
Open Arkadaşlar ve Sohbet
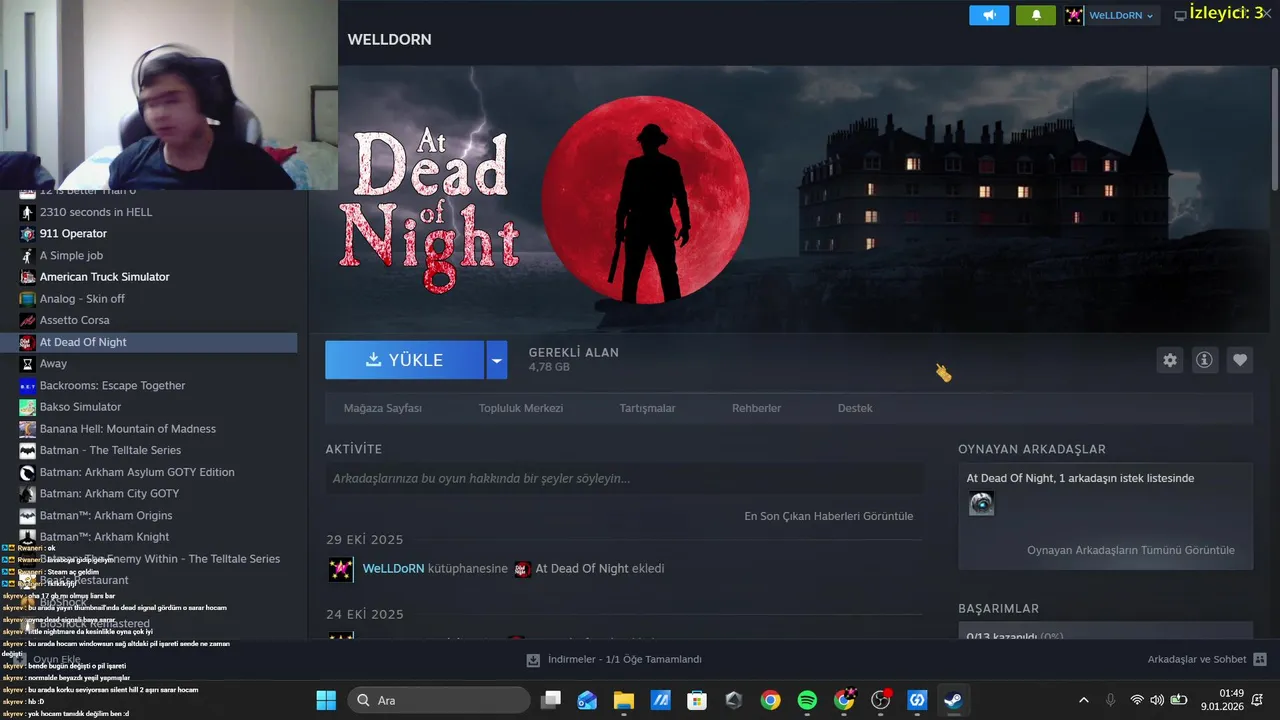pos(1208,660)
